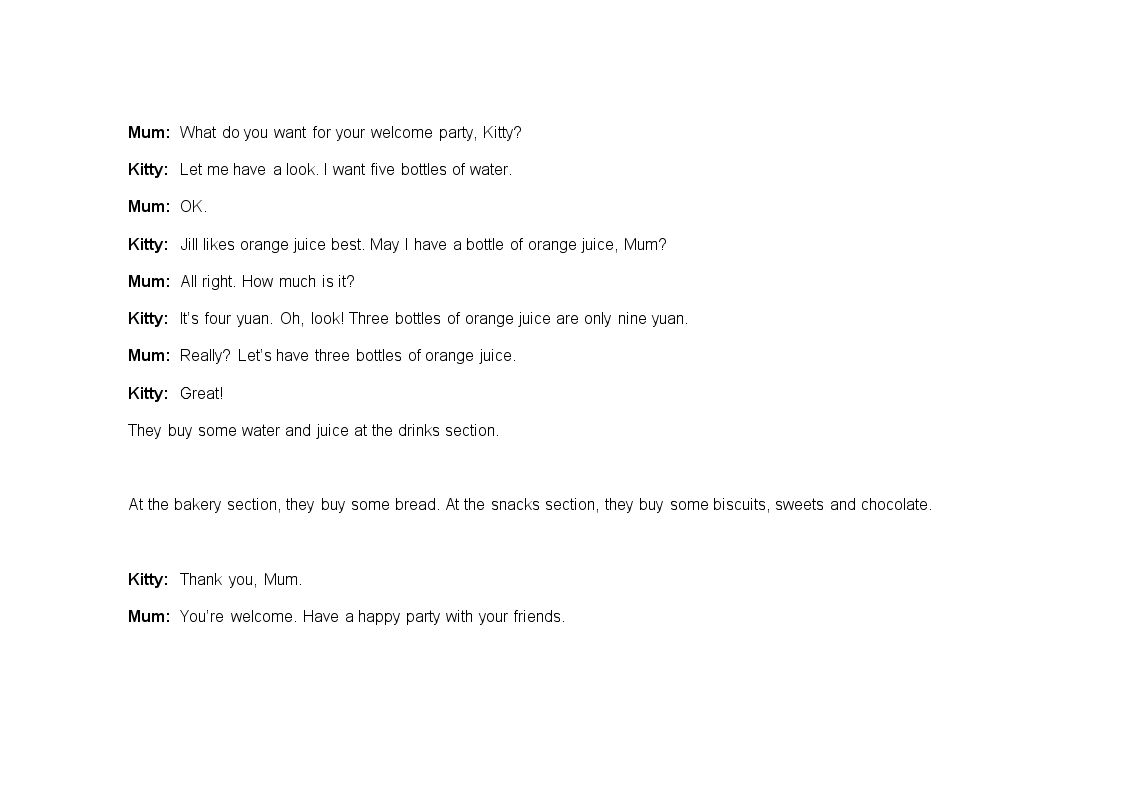
Task: Click the word "Kitty?" ending the first line
Action: (x=502, y=132)
